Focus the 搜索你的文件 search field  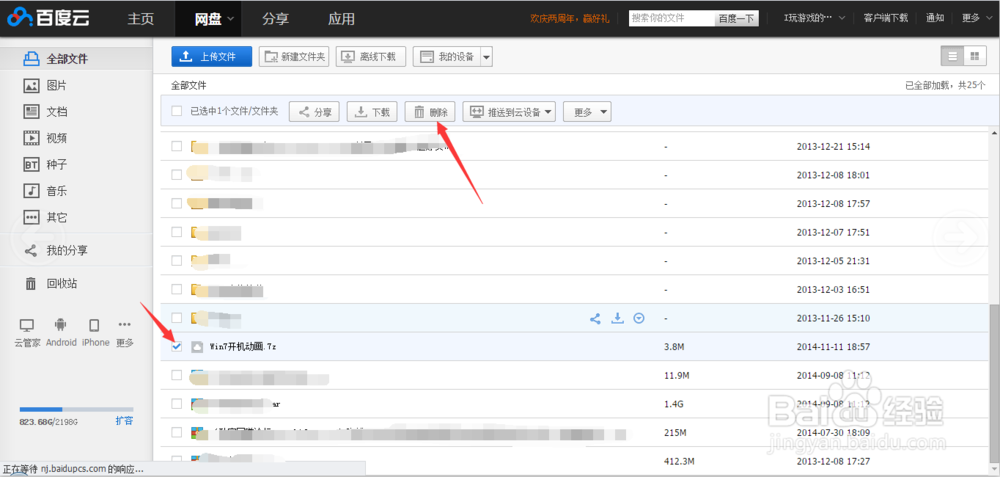coord(672,18)
